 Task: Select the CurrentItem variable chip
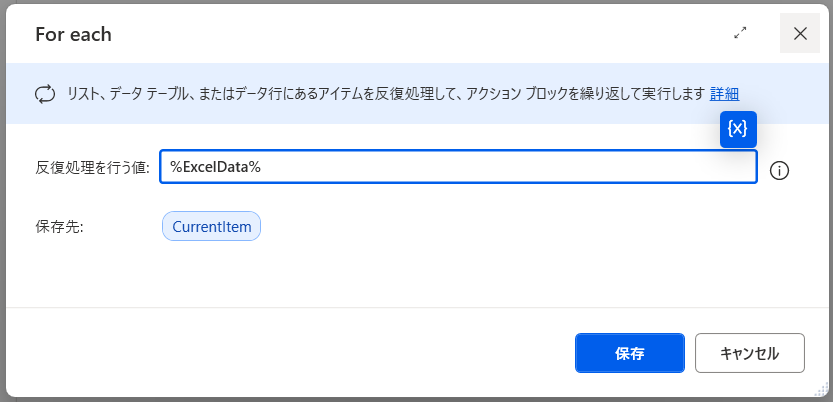(x=211, y=226)
